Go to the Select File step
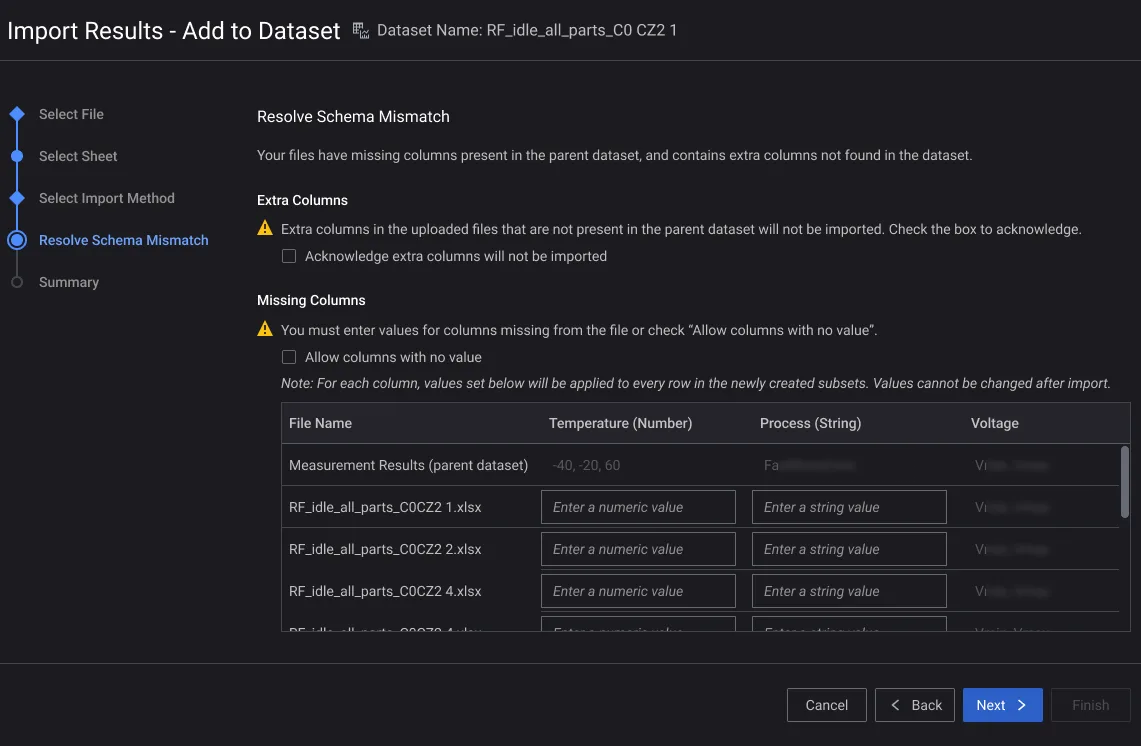The image size is (1141, 746). pos(71,114)
